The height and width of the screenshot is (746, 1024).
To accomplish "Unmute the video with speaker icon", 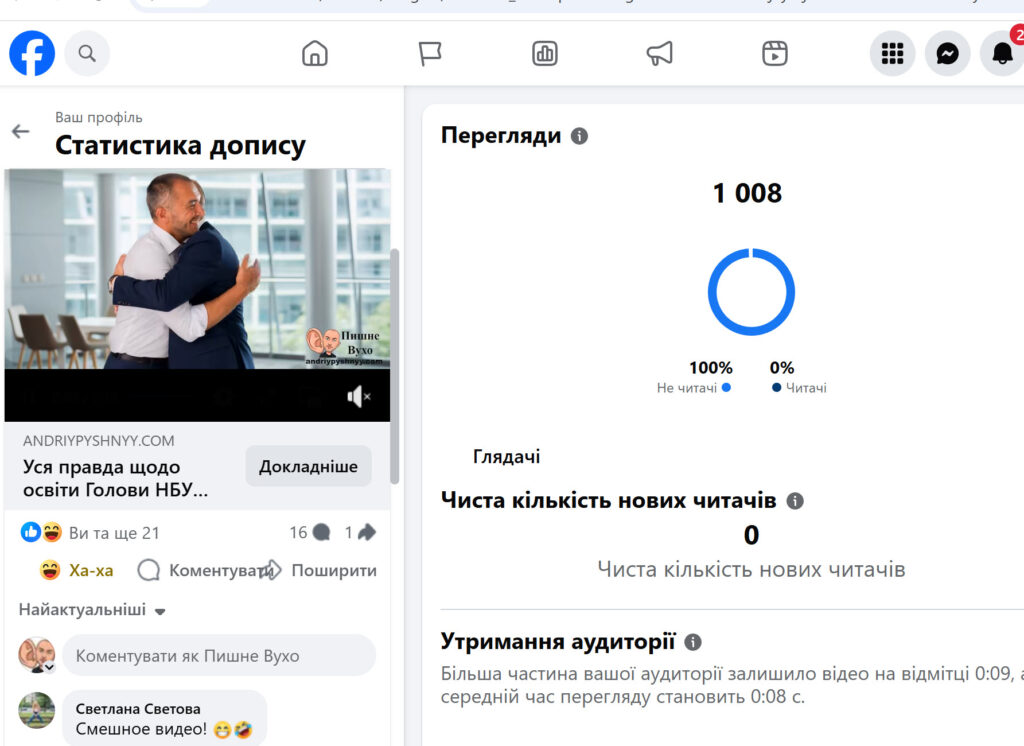I will point(358,397).
